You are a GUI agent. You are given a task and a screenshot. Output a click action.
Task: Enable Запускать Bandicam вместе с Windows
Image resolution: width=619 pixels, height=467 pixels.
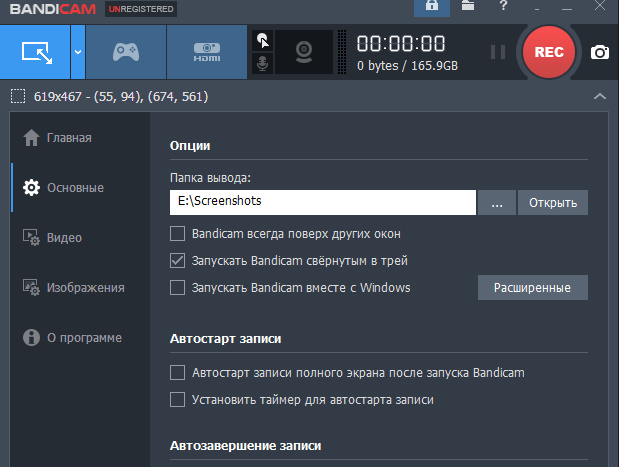pyautogui.click(x=177, y=287)
